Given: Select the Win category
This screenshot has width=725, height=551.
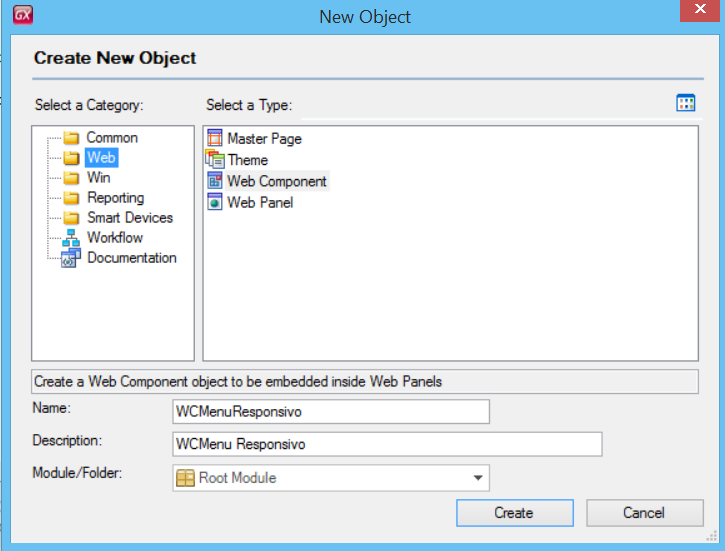Looking at the screenshot, I should pyautogui.click(x=98, y=178).
